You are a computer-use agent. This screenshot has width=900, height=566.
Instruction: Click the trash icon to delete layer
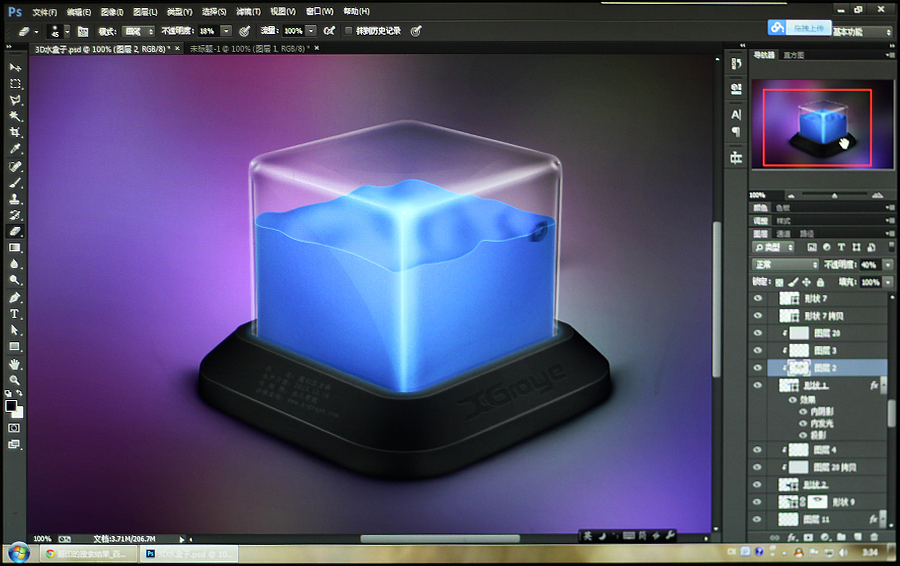point(874,537)
